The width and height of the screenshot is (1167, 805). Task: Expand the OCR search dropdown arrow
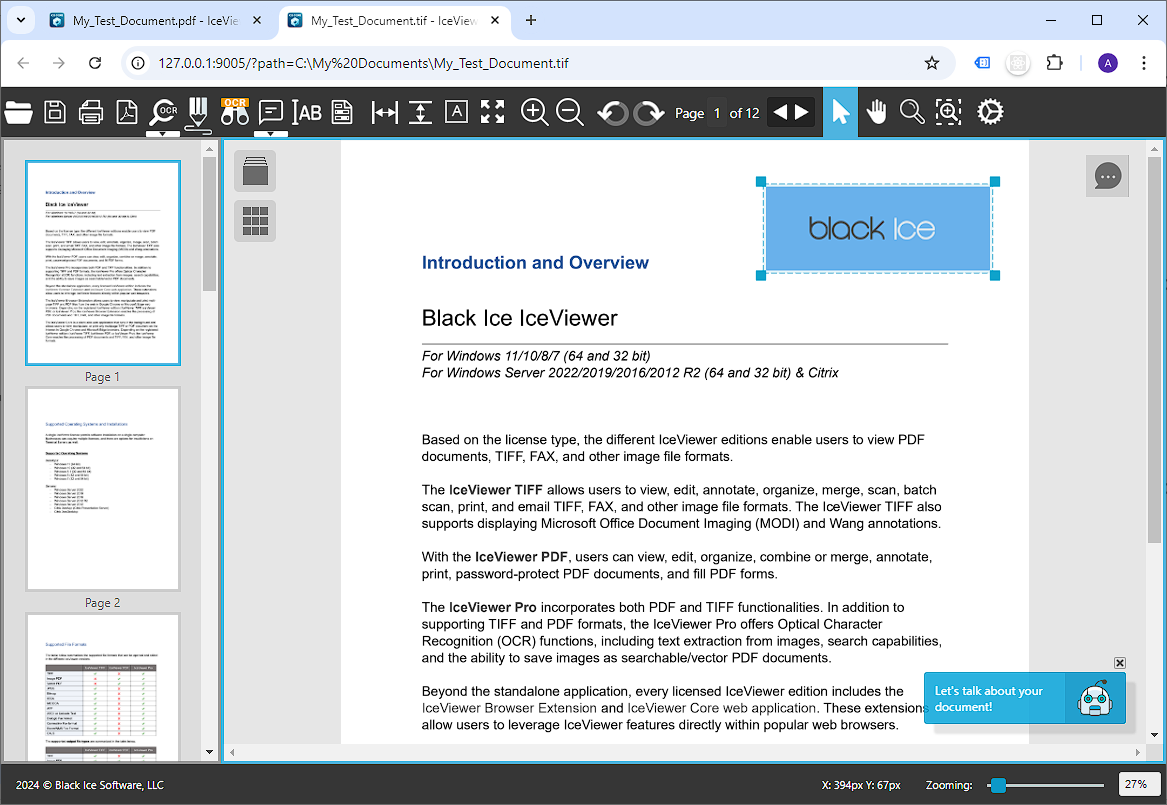[163, 134]
